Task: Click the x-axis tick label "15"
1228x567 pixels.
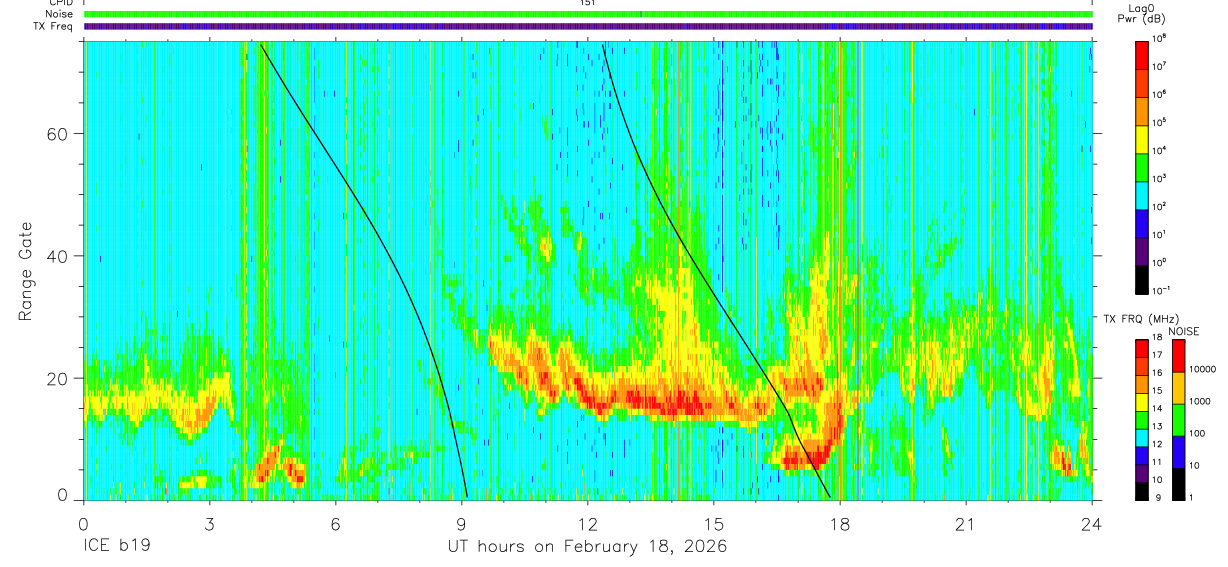Action: (714, 524)
